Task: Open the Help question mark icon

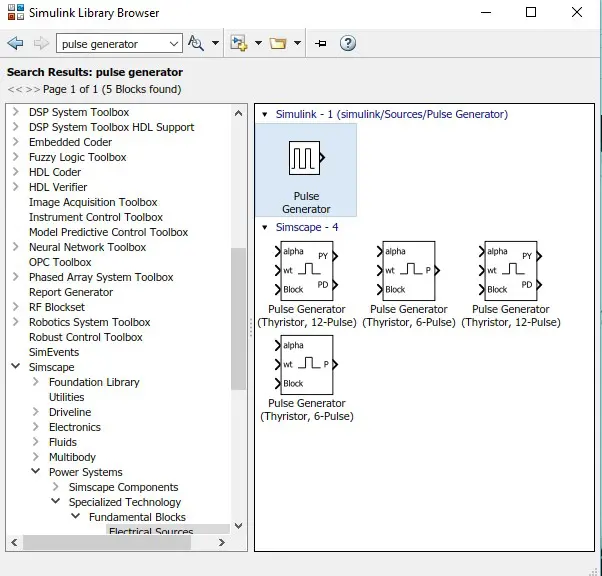Action: (348, 44)
